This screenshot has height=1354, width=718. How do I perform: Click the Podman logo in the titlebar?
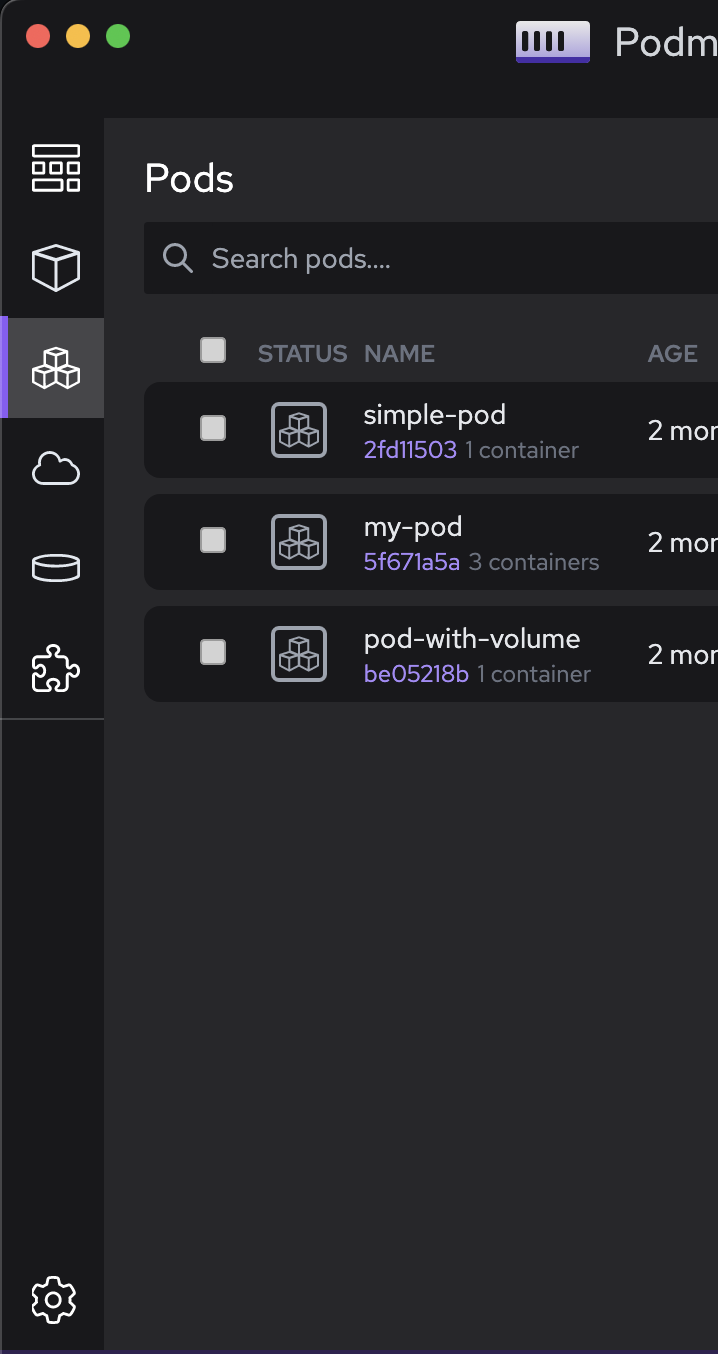[x=552, y=42]
